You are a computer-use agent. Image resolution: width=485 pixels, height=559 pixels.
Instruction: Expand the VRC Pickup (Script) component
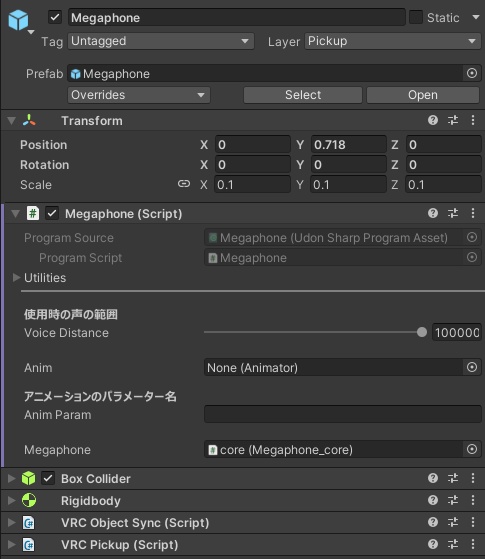click(x=11, y=545)
